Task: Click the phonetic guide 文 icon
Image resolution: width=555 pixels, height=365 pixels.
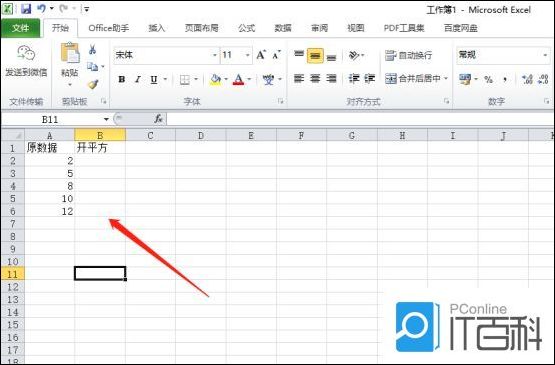Action: tap(269, 80)
